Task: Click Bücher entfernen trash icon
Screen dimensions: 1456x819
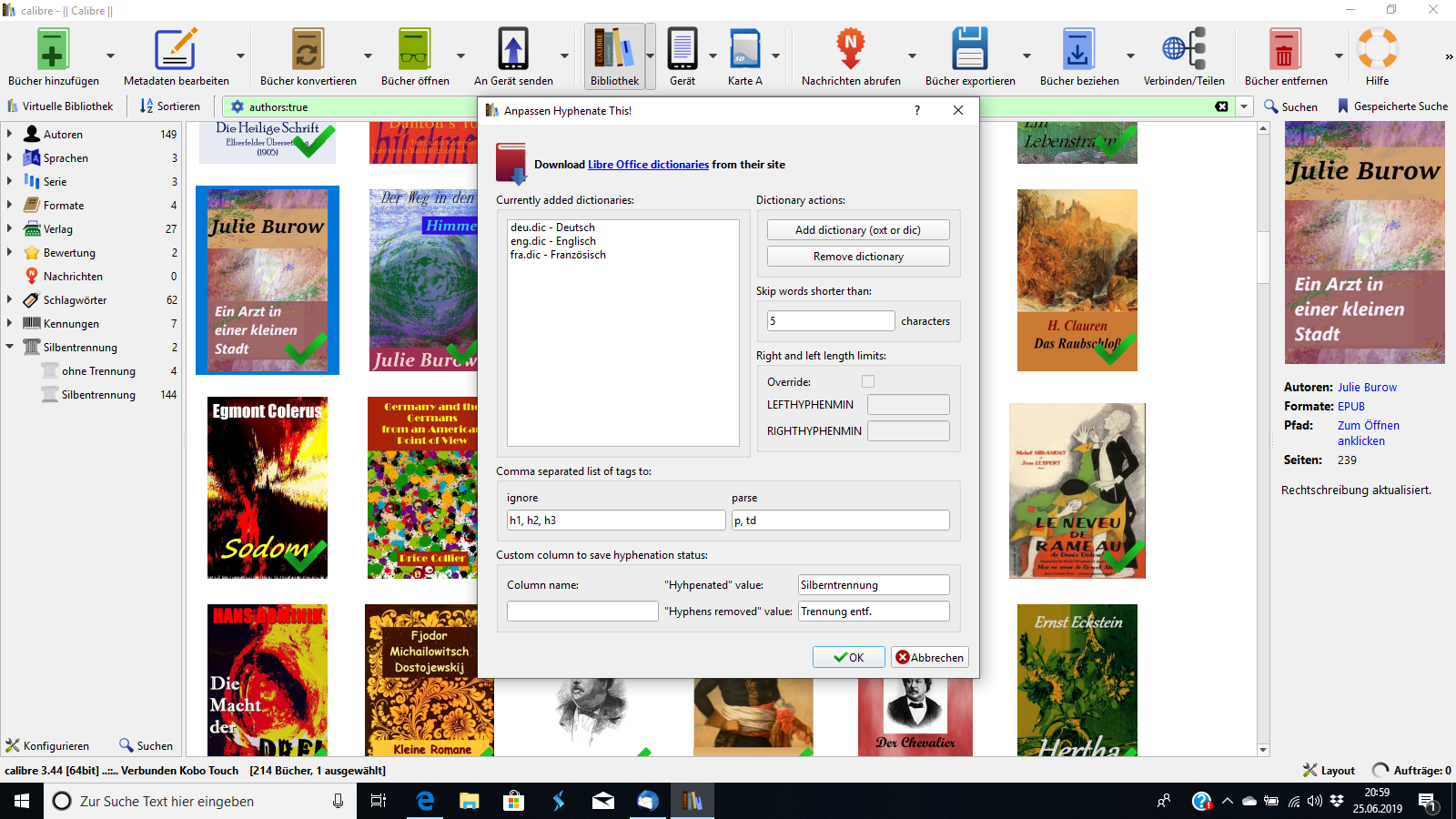Action: (x=1285, y=49)
